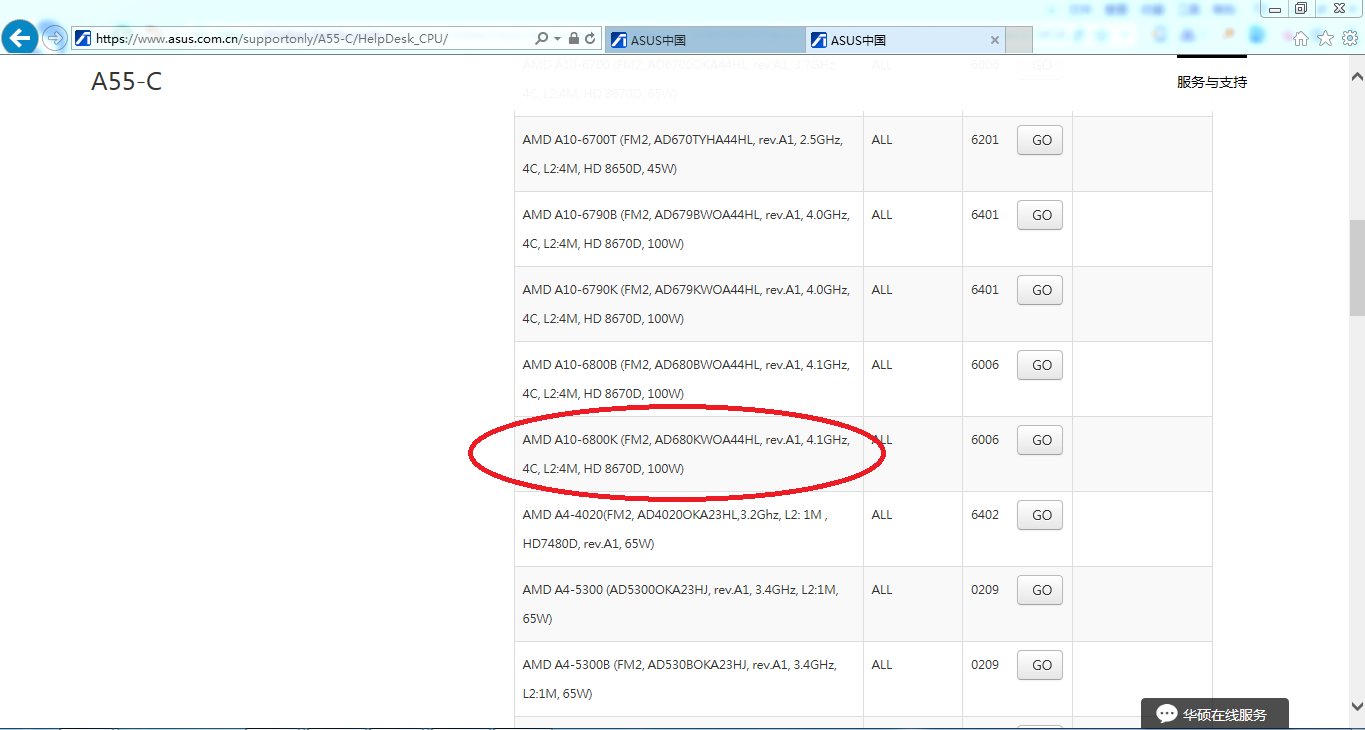Click the security lock icon in address bar
Image resolution: width=1365 pixels, height=730 pixels.
coord(573,37)
